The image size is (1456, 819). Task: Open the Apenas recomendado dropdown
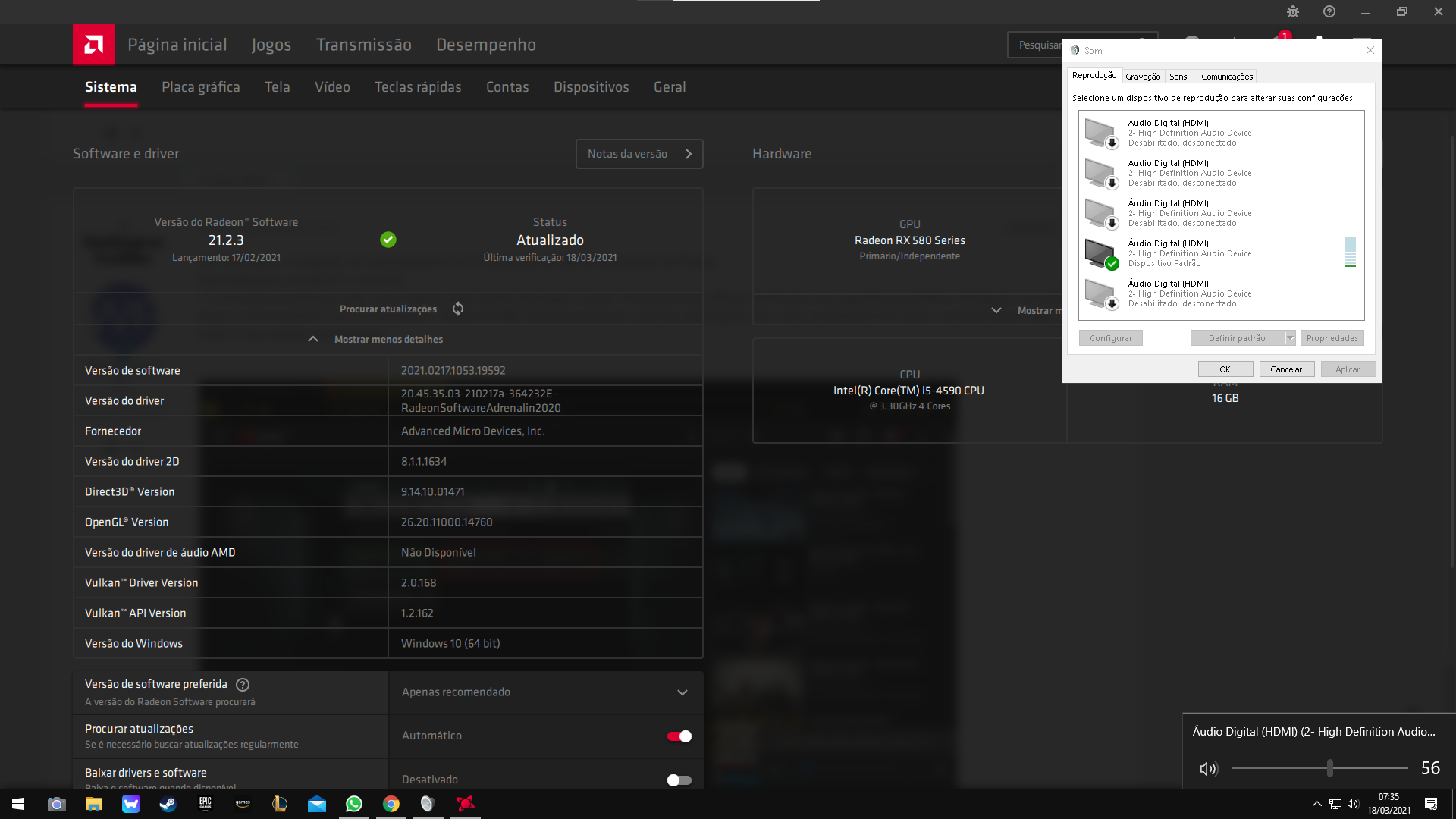pyautogui.click(x=546, y=692)
